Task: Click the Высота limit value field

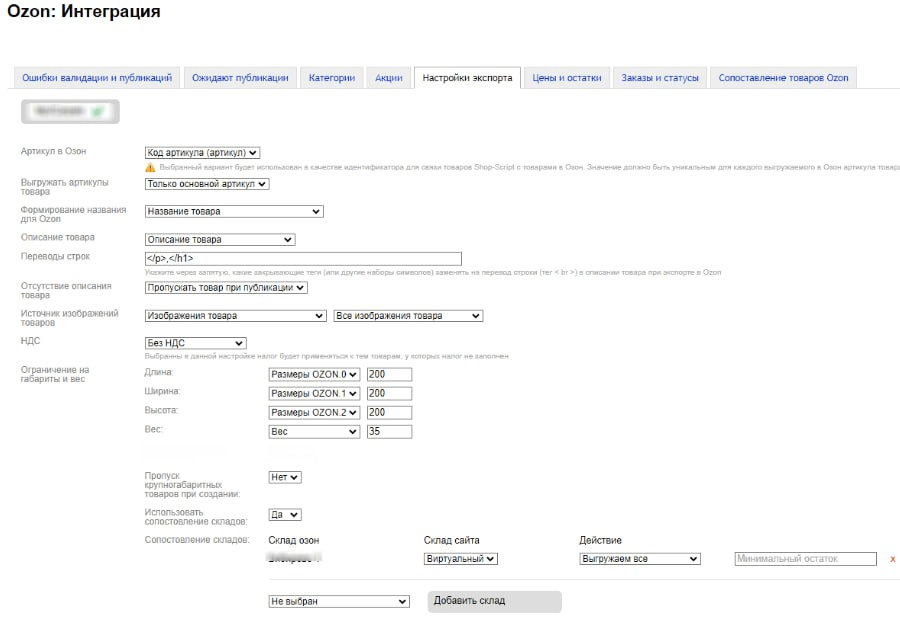Action: pos(389,412)
